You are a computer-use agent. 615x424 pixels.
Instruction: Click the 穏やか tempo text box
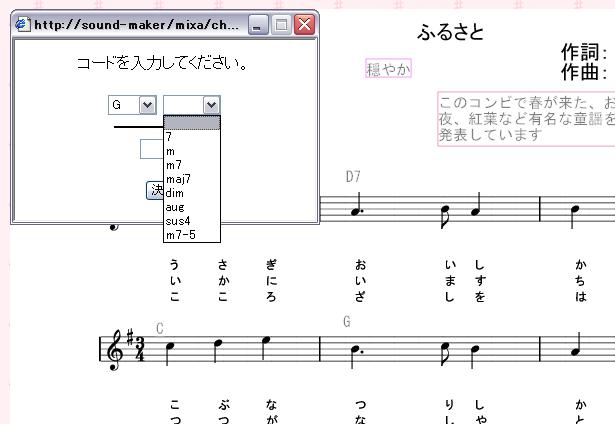[x=388, y=68]
